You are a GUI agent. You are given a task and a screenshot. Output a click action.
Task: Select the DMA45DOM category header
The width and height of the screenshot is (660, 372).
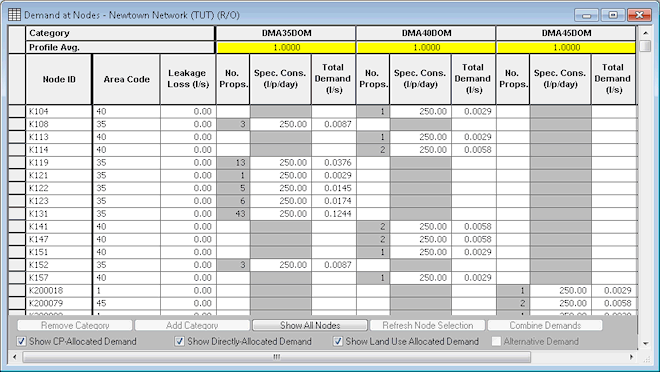coord(566,33)
